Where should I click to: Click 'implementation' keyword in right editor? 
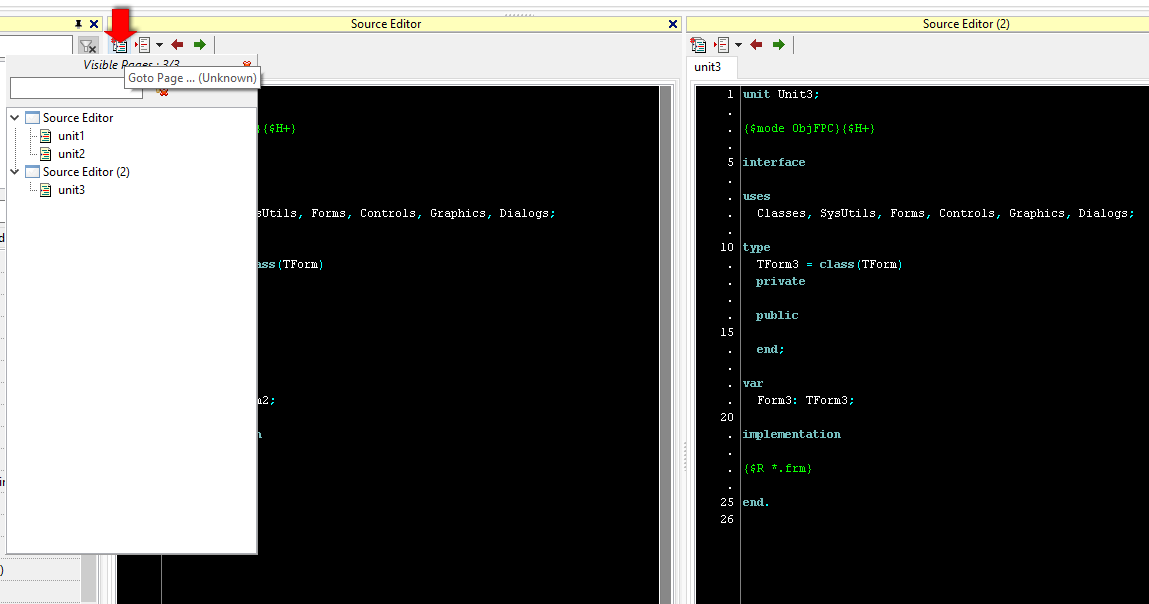coord(791,434)
